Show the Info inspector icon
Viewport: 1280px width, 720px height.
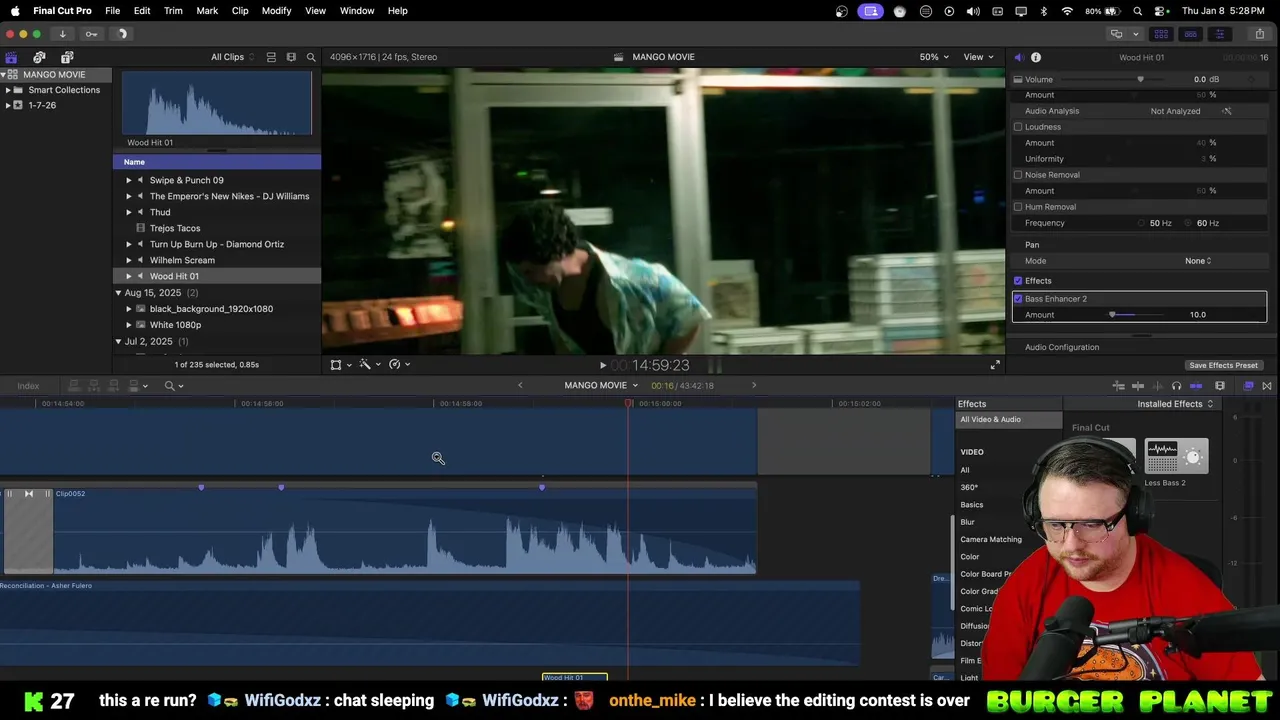pos(1036,57)
